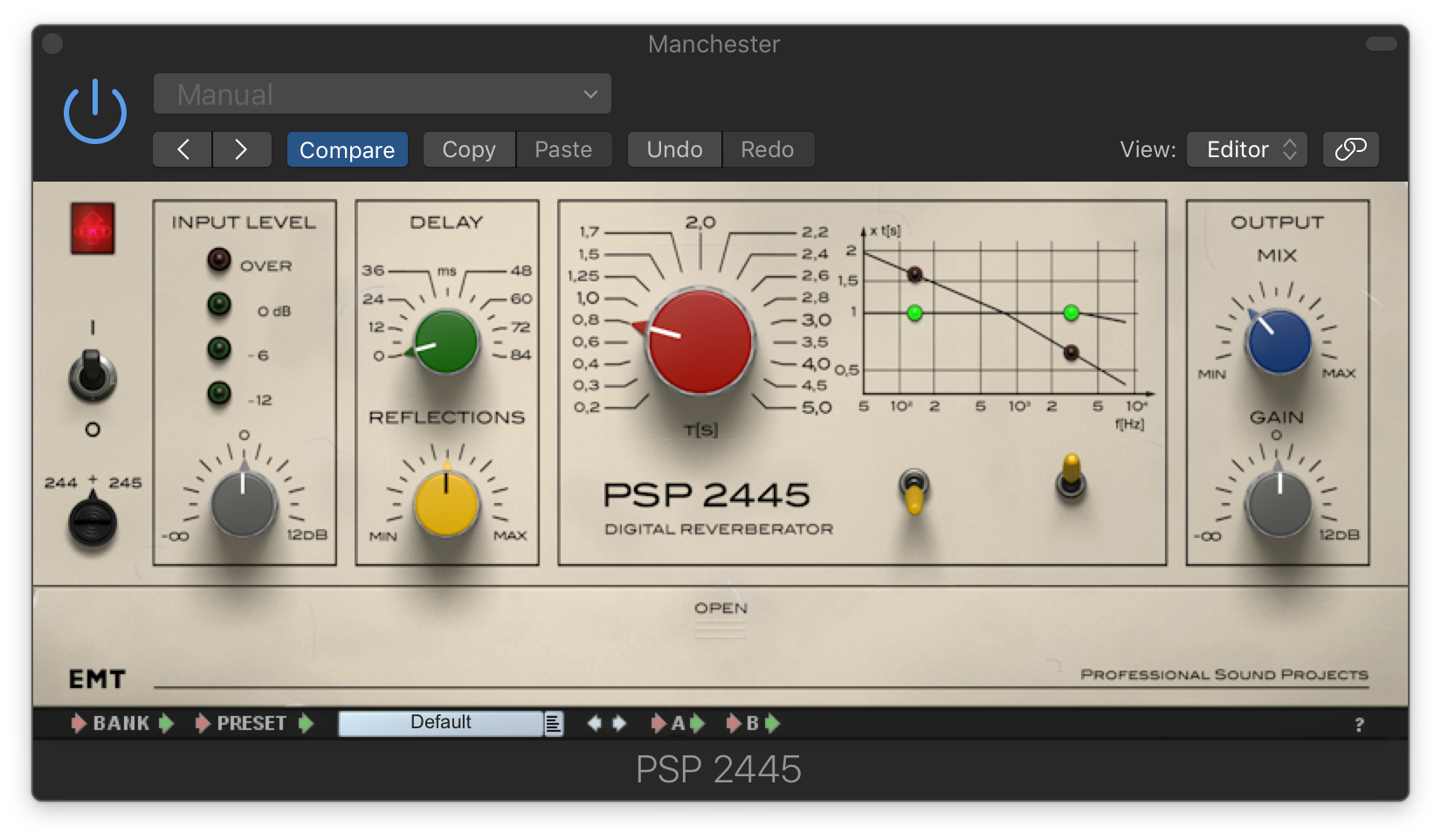Click the yellow Reflections knob
This screenshot has width=1441, height=840.
pyautogui.click(x=446, y=503)
